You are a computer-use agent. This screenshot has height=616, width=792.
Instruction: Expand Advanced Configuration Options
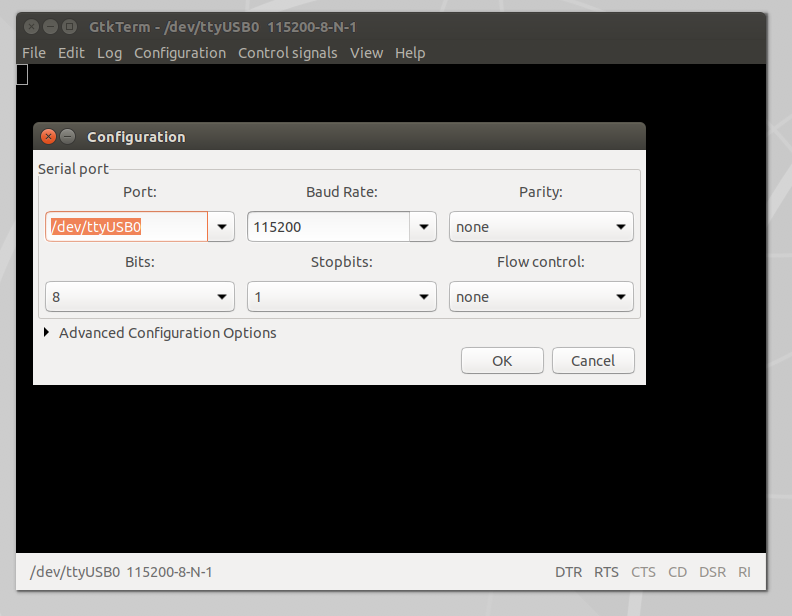(160, 333)
